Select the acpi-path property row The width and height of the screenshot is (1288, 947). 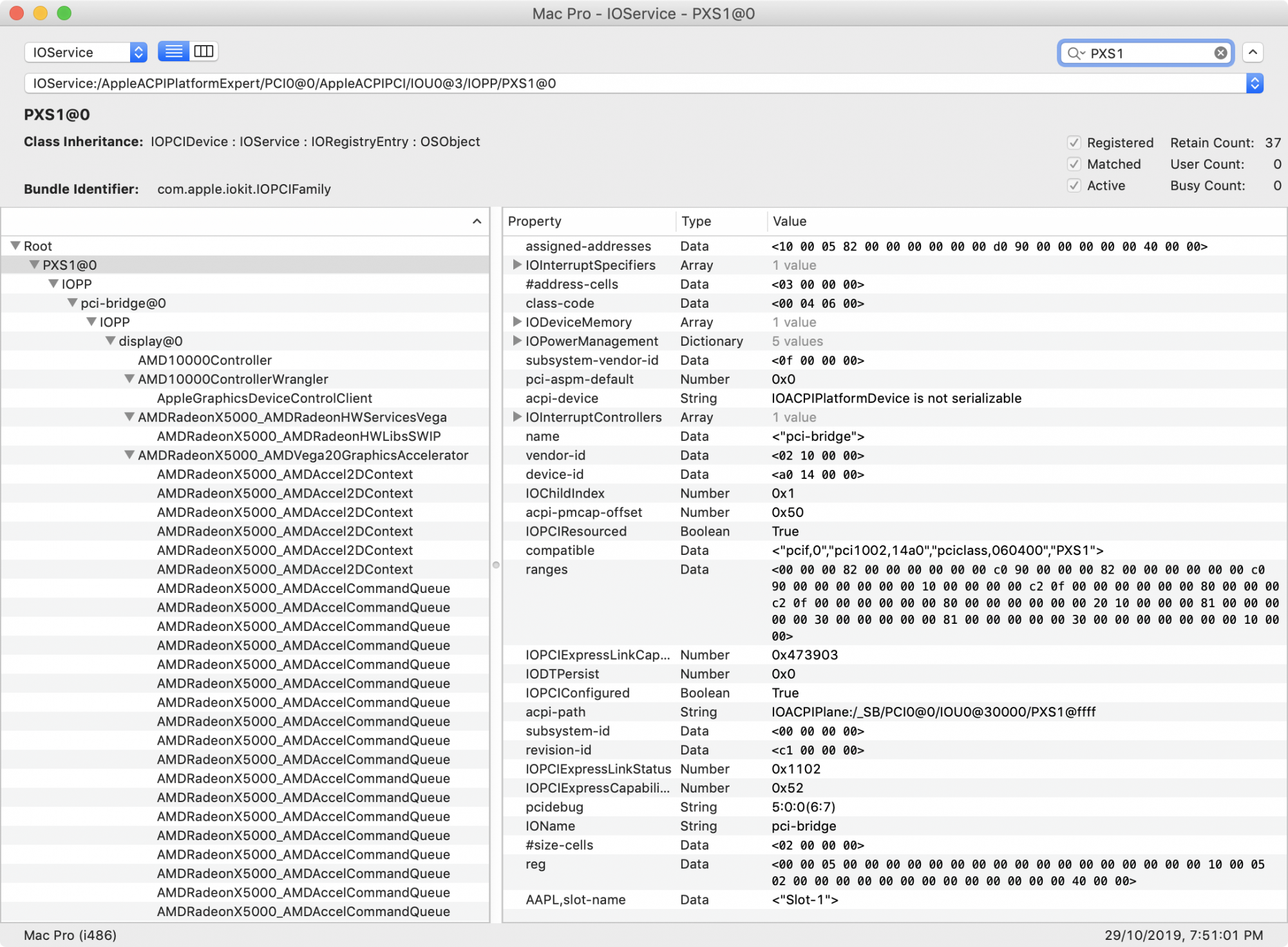coord(895,711)
